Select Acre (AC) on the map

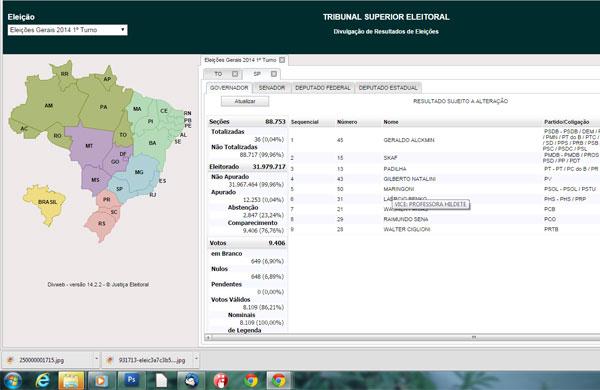[x=24, y=129]
